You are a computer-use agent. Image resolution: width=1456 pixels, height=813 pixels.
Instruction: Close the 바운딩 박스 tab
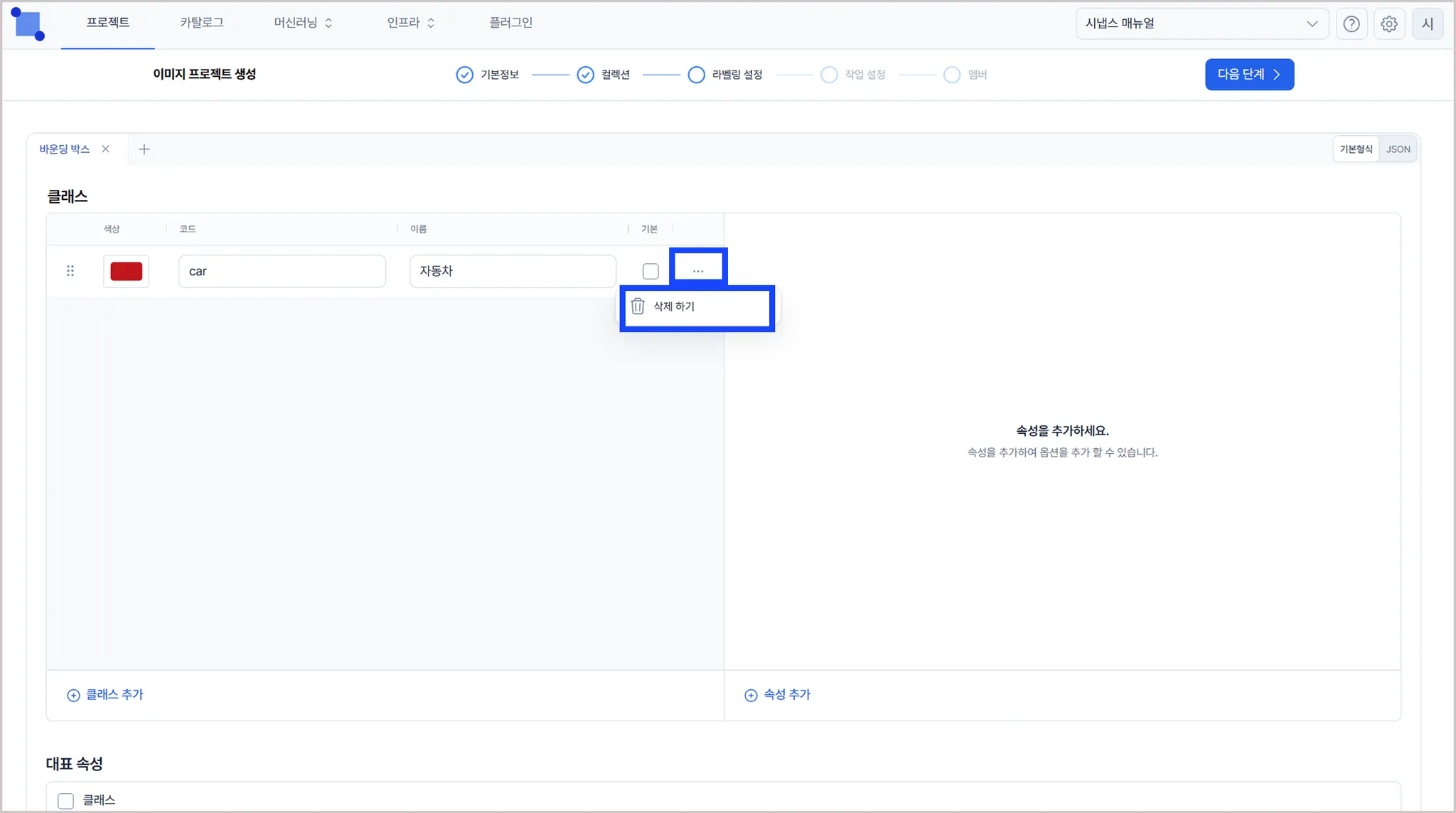coord(105,149)
